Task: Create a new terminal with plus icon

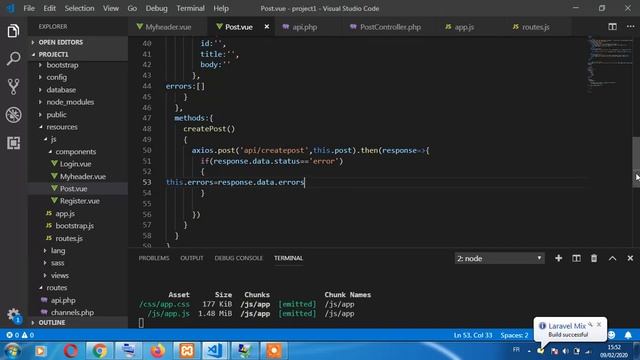Action: click(558, 258)
